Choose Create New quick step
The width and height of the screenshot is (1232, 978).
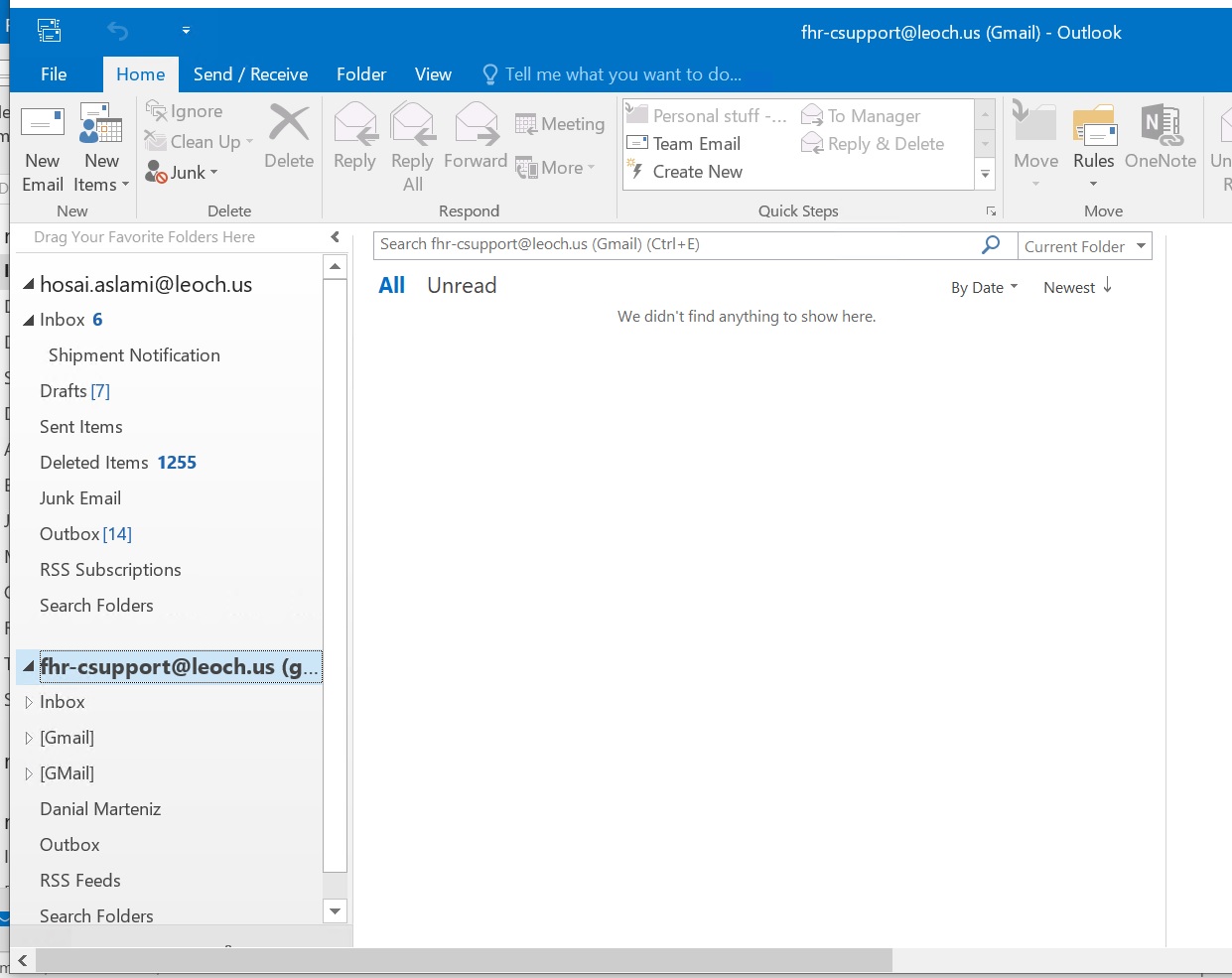click(x=686, y=171)
